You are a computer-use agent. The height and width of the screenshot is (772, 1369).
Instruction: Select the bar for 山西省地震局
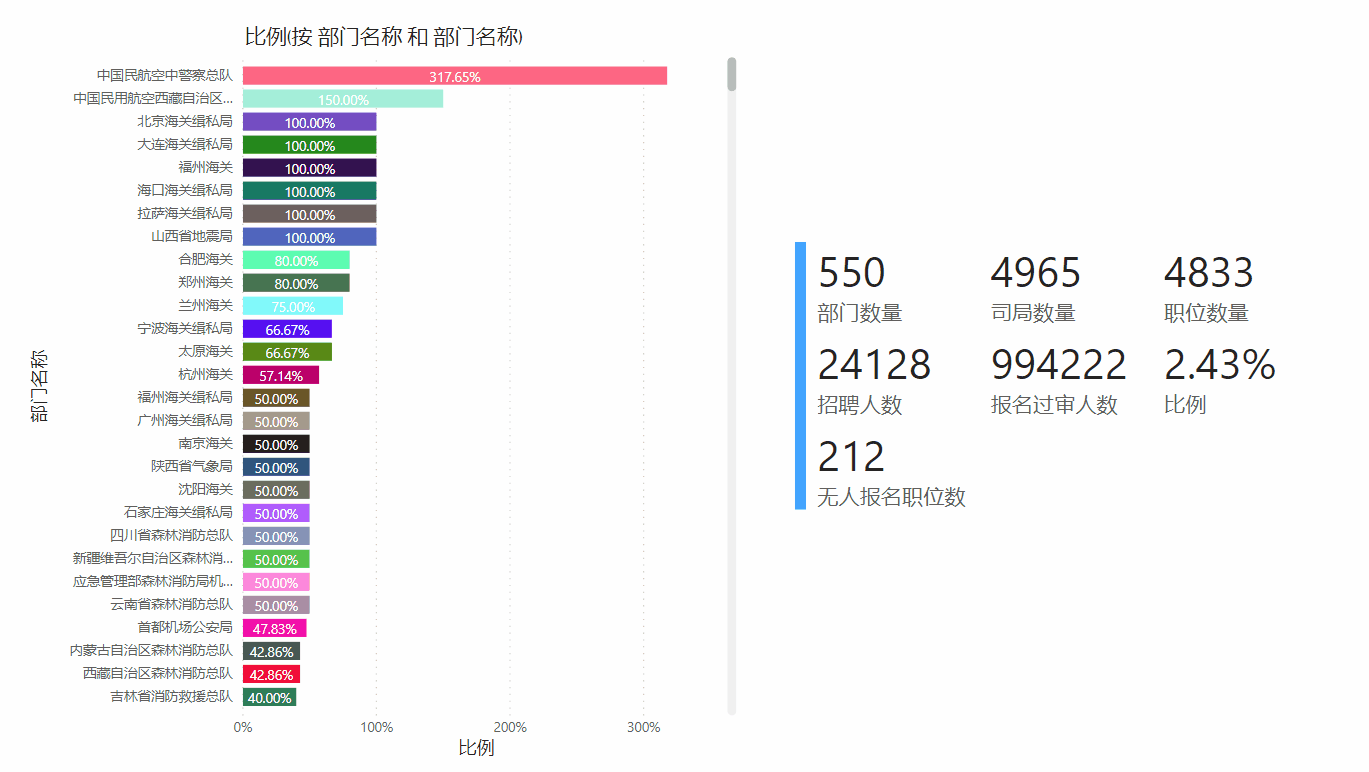coord(309,237)
